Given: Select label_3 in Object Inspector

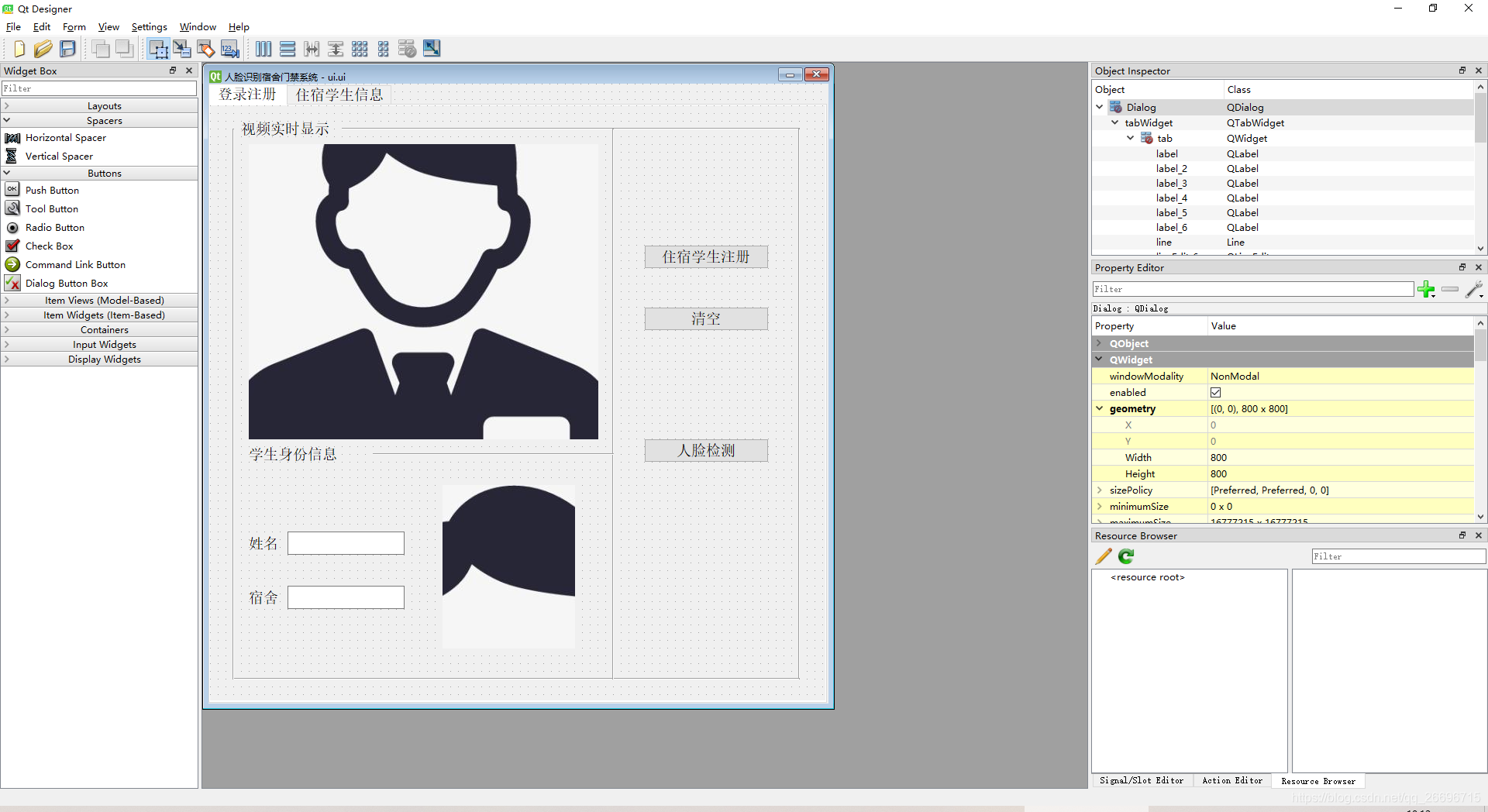Looking at the screenshot, I should coord(1171,183).
